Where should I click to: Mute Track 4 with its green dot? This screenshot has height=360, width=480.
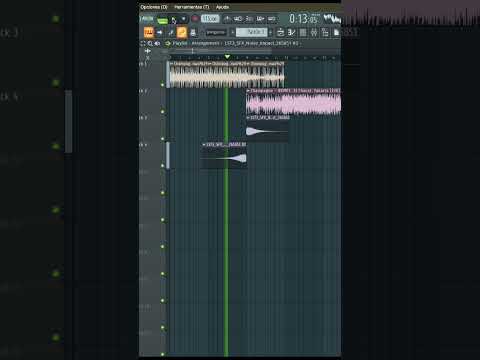(x=163, y=166)
